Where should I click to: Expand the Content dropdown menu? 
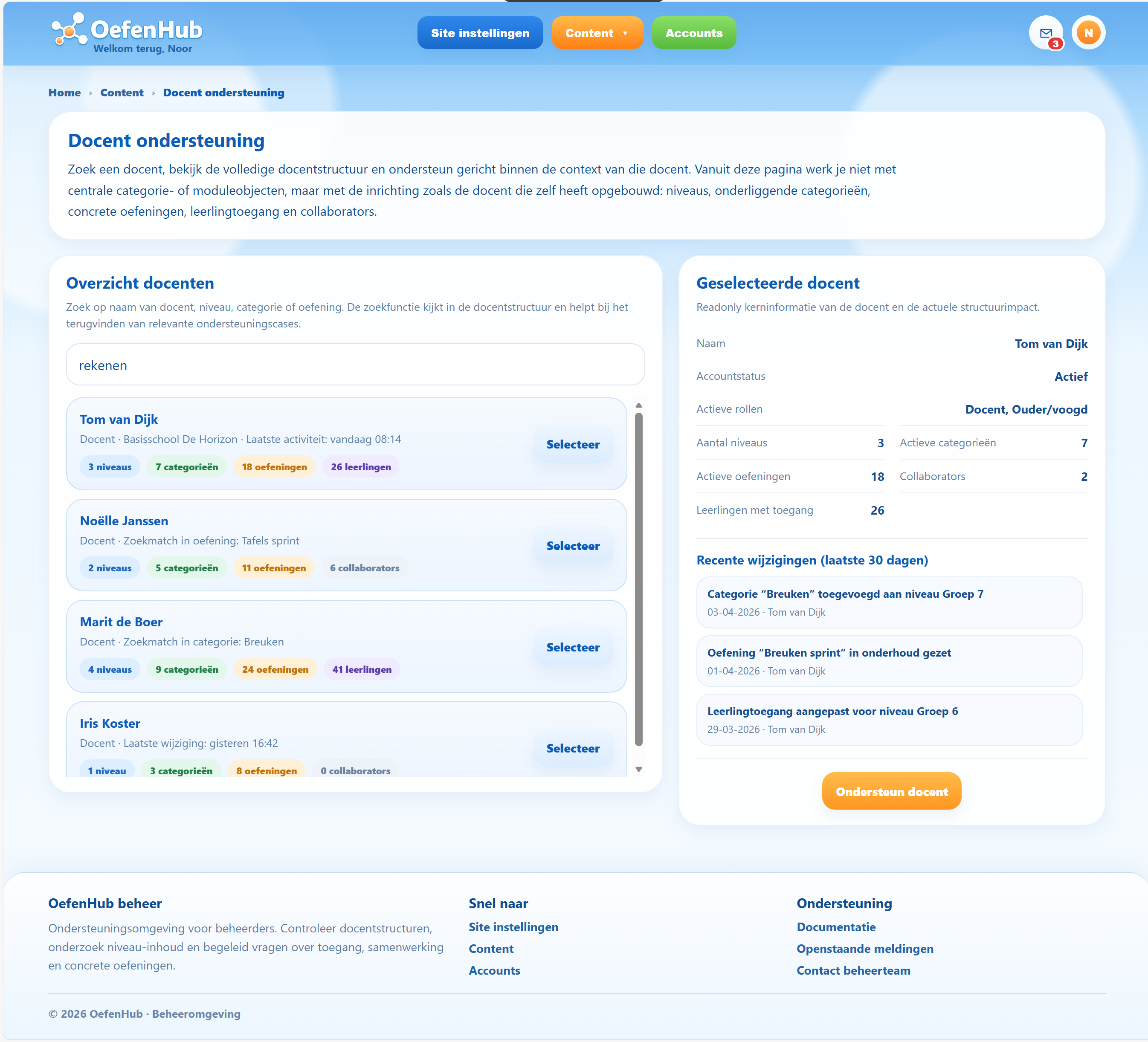[x=597, y=33]
